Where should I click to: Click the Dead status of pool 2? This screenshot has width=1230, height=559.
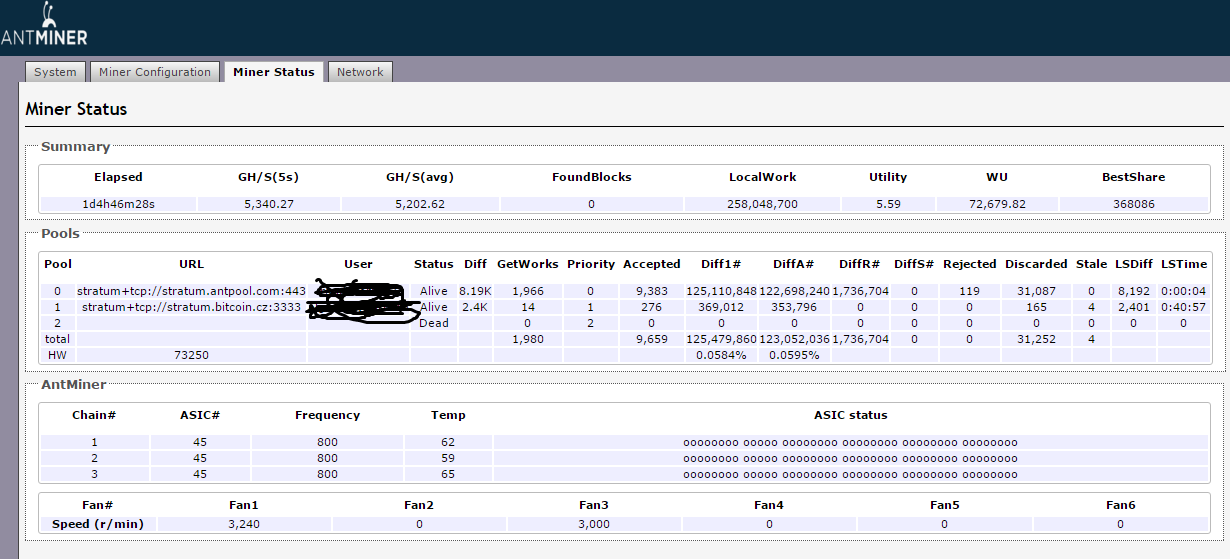pyautogui.click(x=434, y=323)
